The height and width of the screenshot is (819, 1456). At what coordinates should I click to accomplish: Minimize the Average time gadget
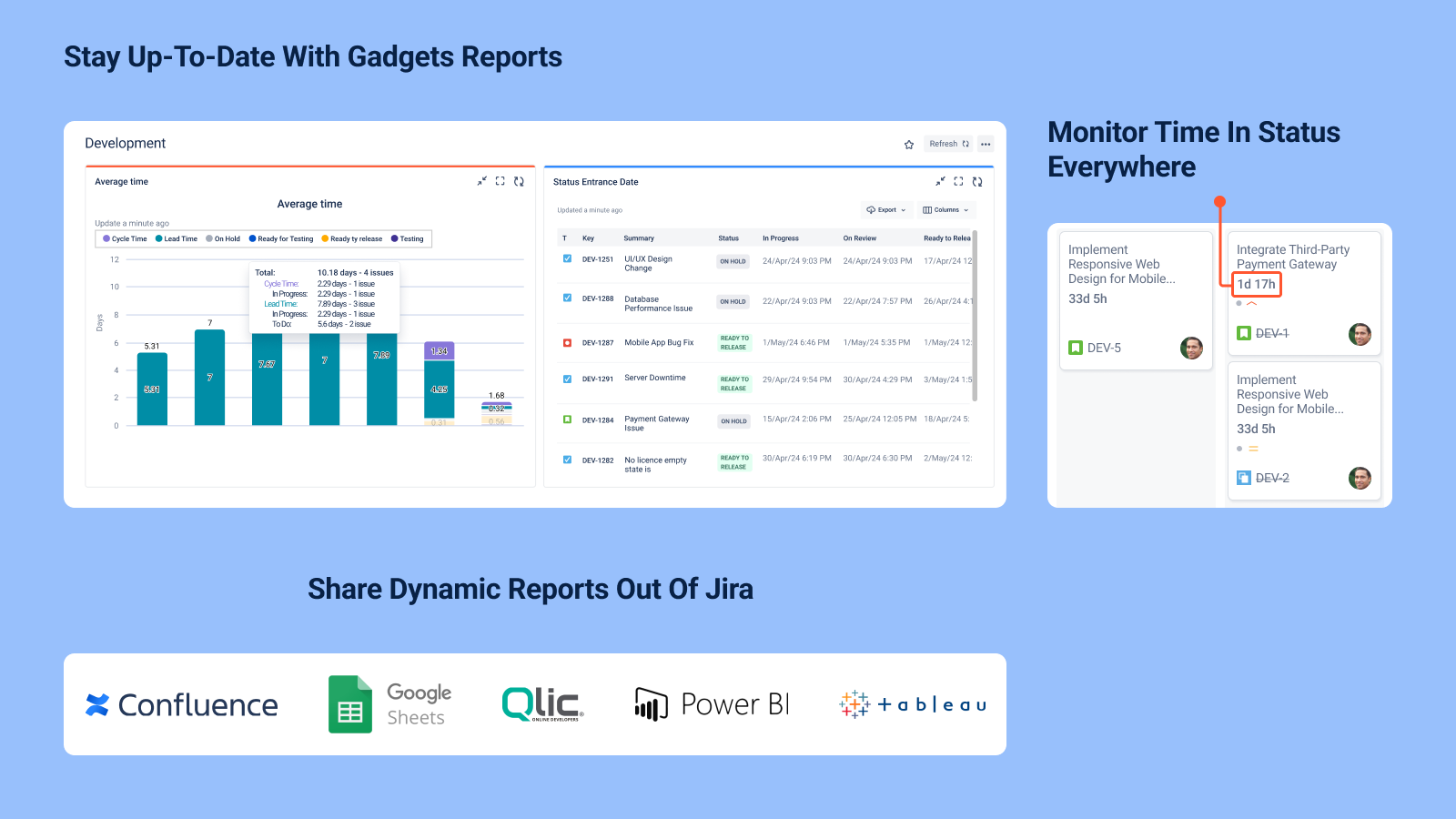point(482,181)
